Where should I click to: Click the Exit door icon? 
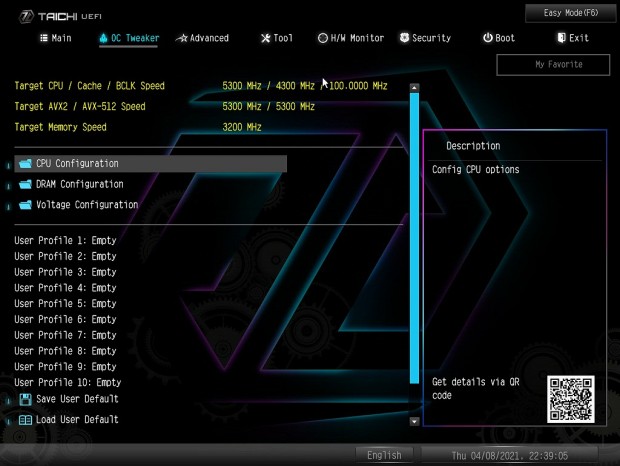[561, 38]
